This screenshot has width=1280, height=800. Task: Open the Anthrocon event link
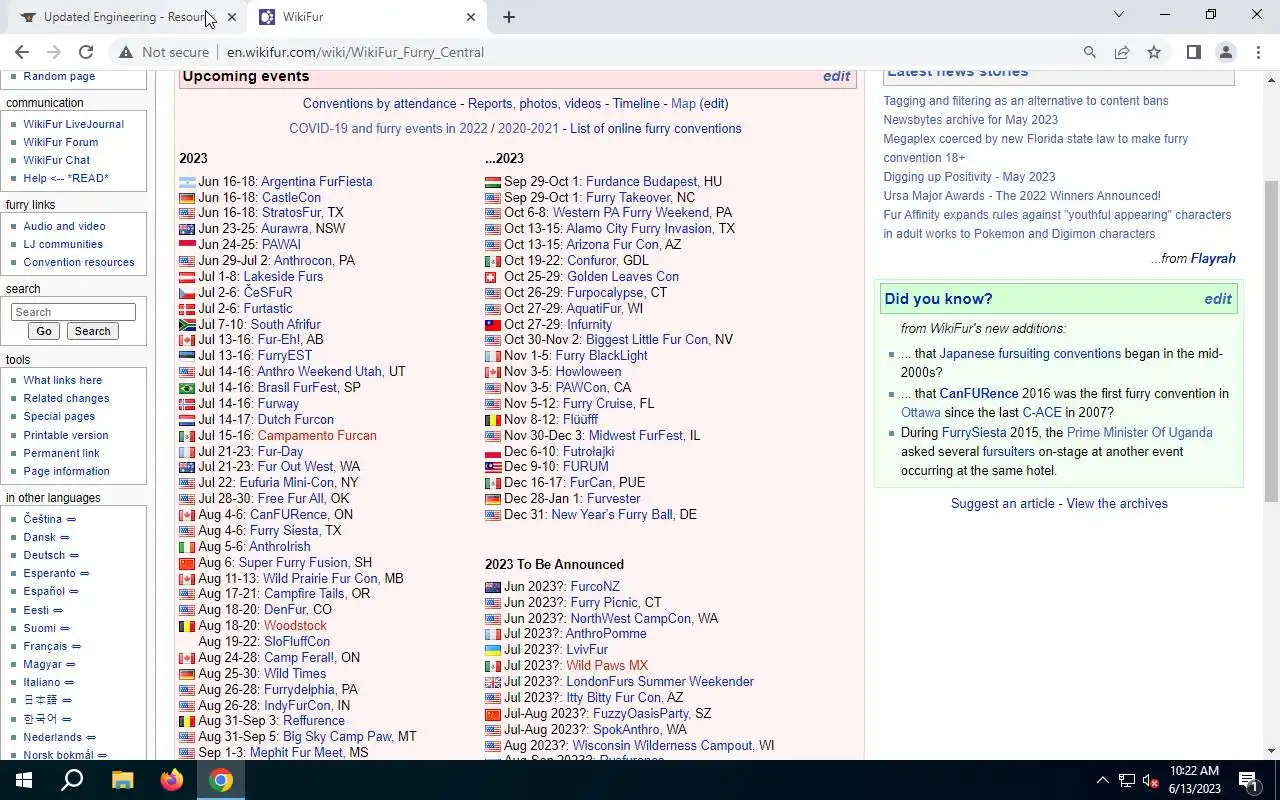pyautogui.click(x=302, y=261)
